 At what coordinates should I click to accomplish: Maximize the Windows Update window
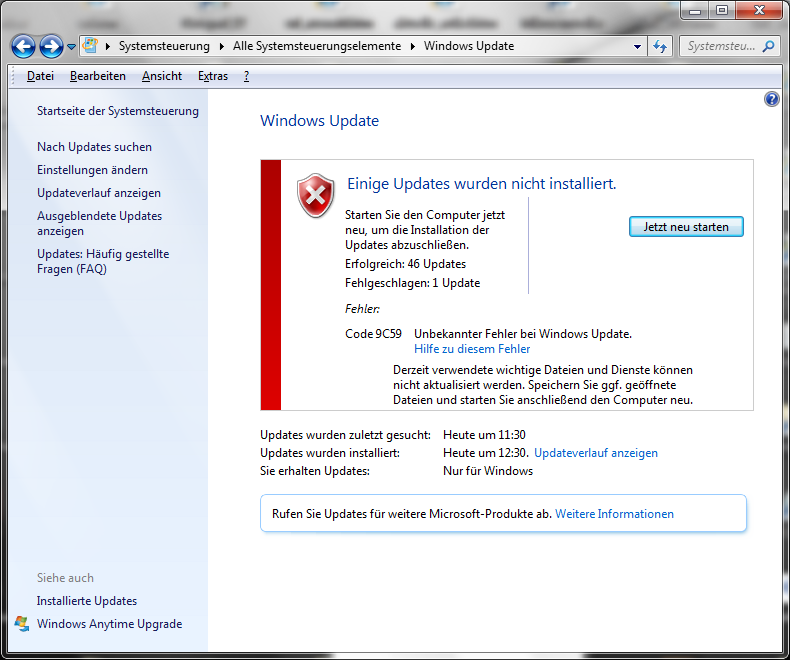(x=722, y=10)
